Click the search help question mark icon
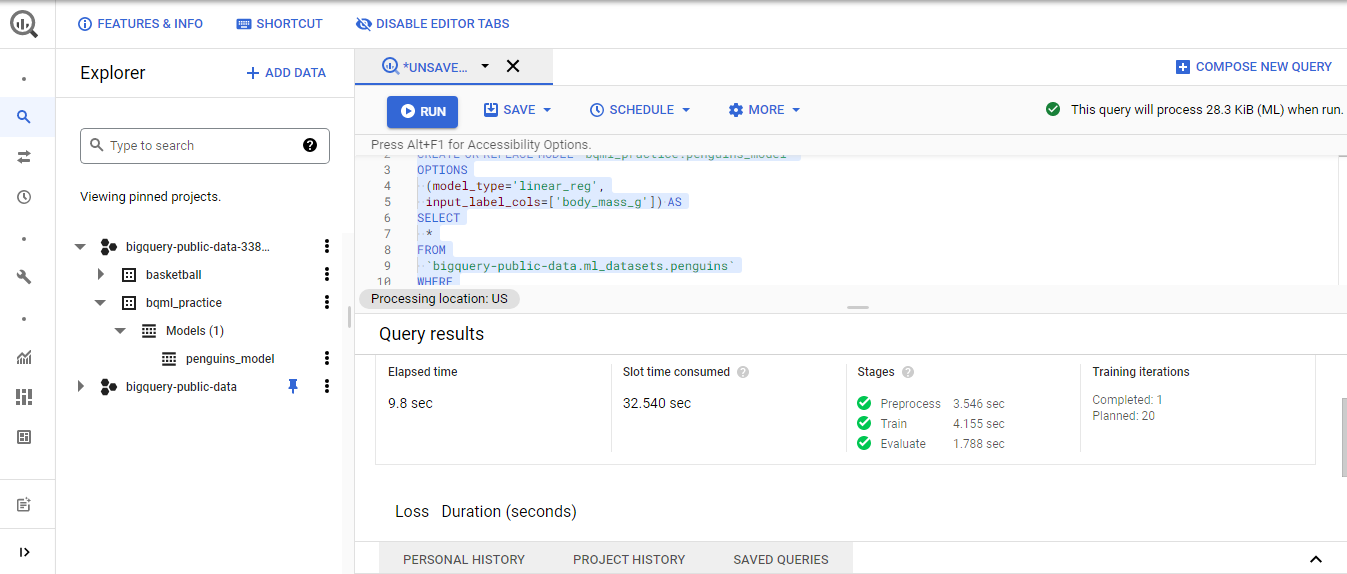 point(310,145)
